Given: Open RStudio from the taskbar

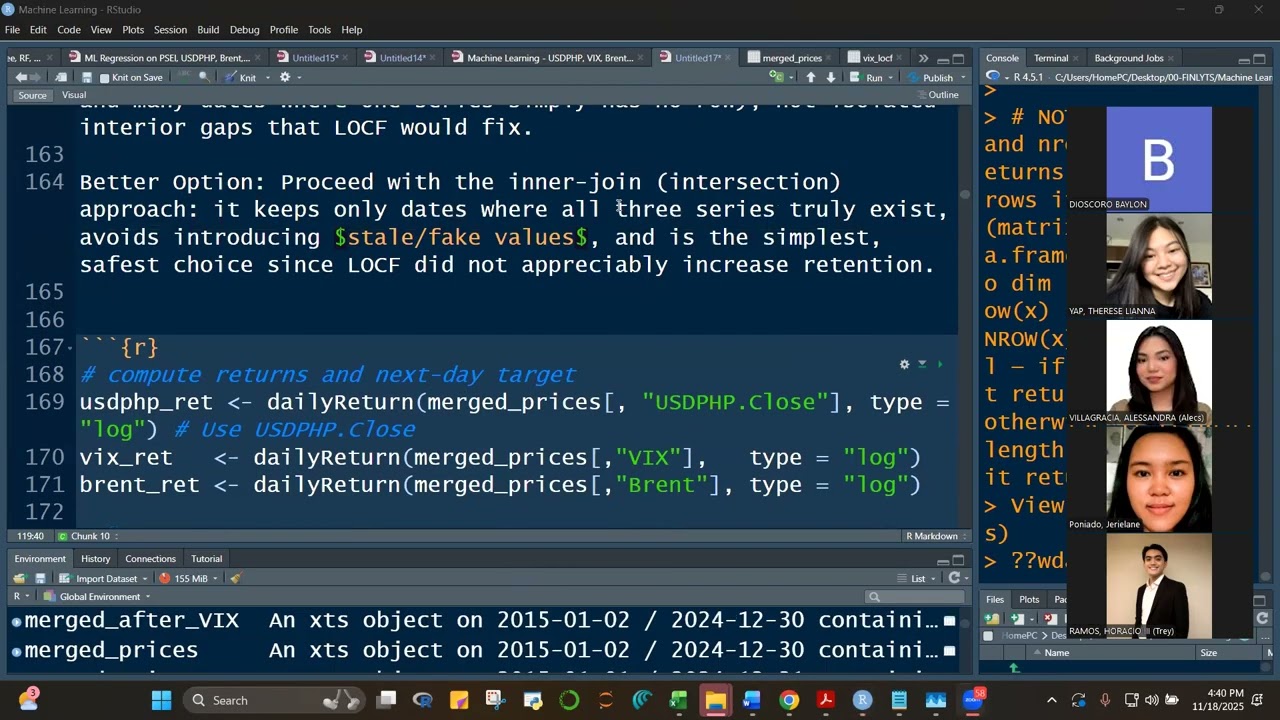Looking at the screenshot, I should pos(862,700).
